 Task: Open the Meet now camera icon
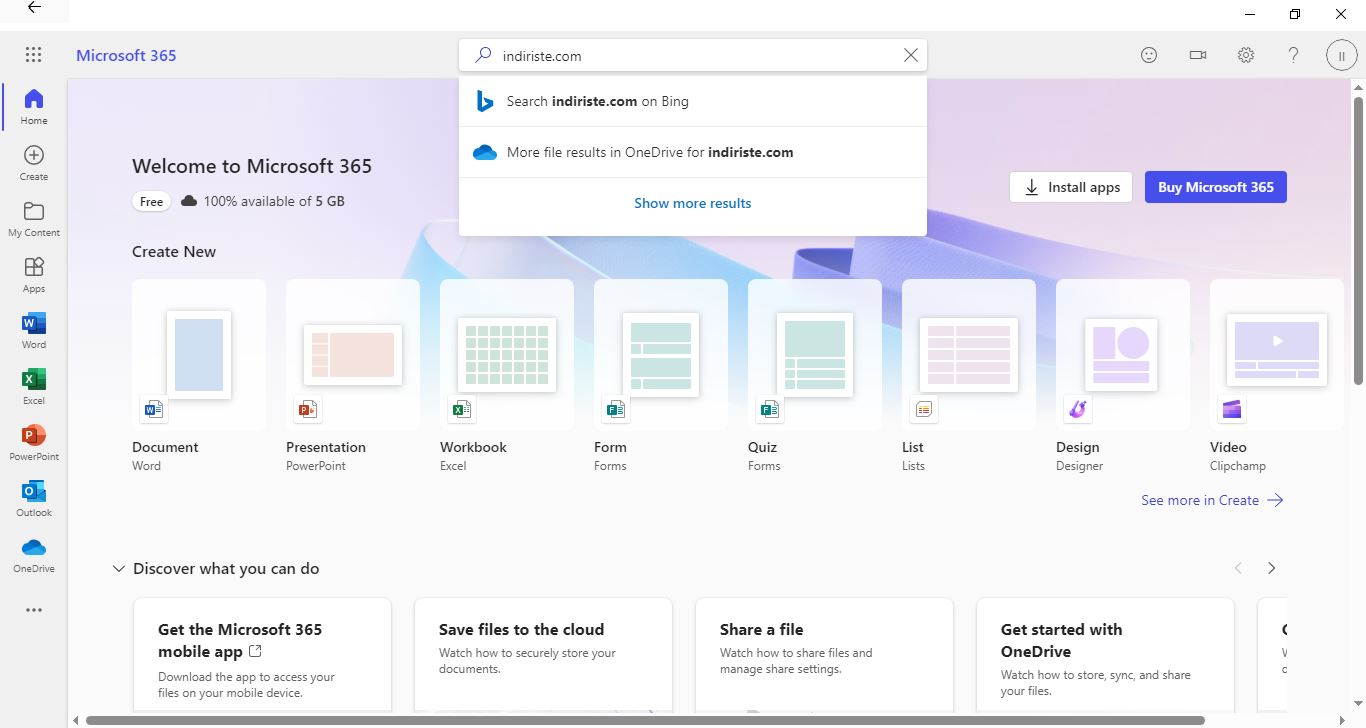[x=1198, y=55]
